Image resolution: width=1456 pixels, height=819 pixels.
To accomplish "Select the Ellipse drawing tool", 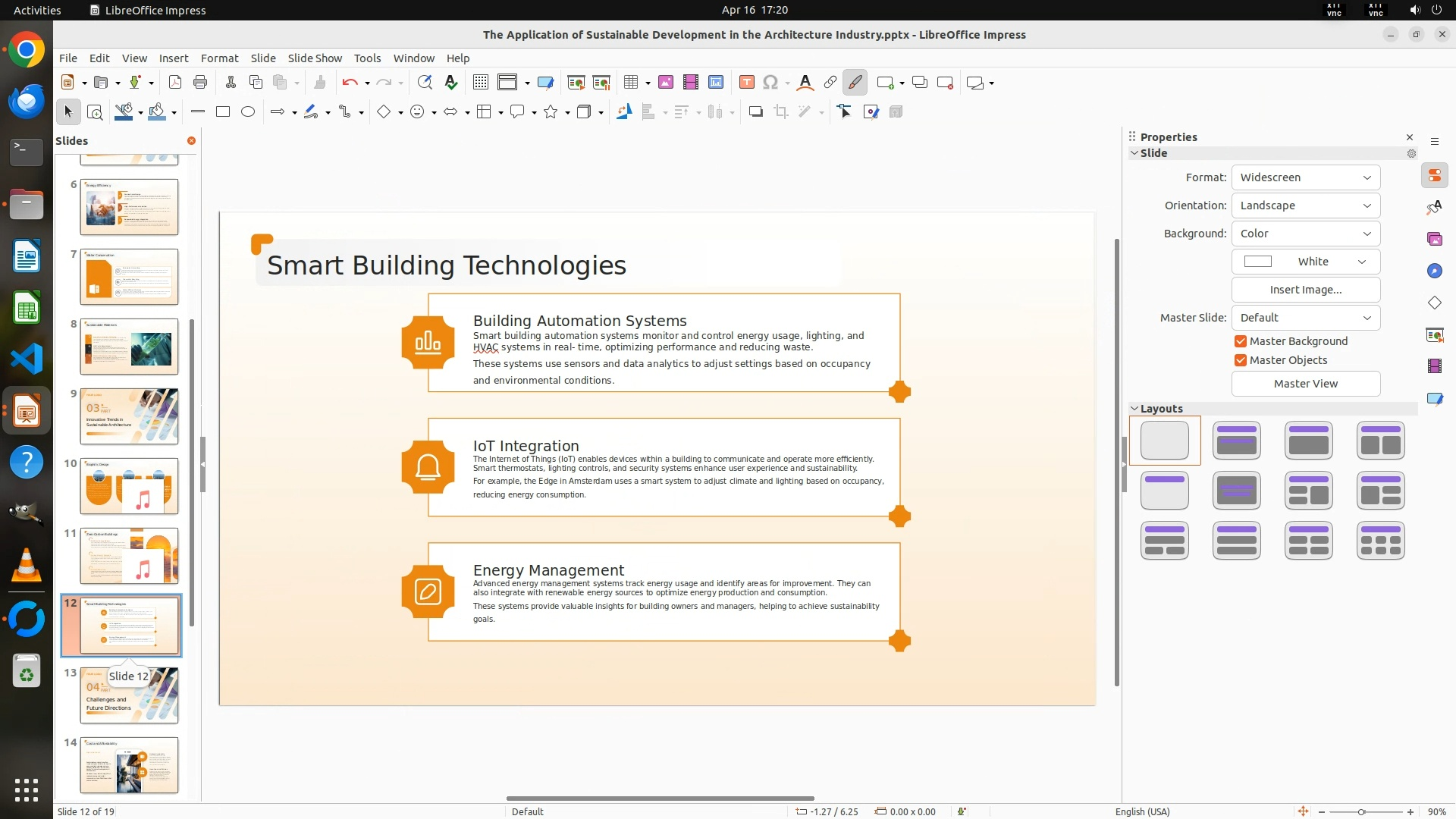I will [248, 112].
